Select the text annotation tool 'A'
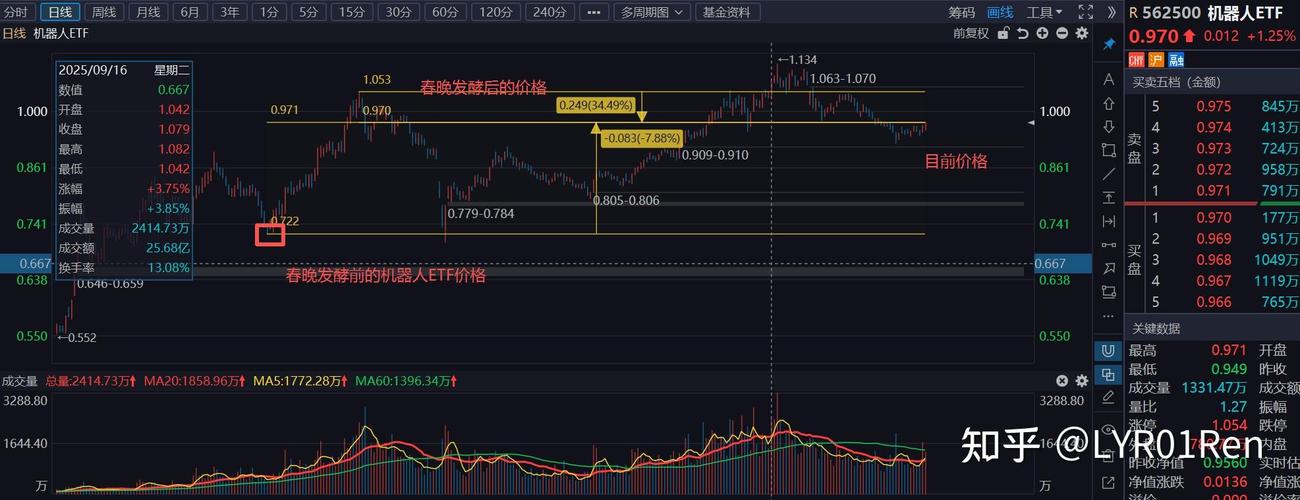 coord(1108,80)
